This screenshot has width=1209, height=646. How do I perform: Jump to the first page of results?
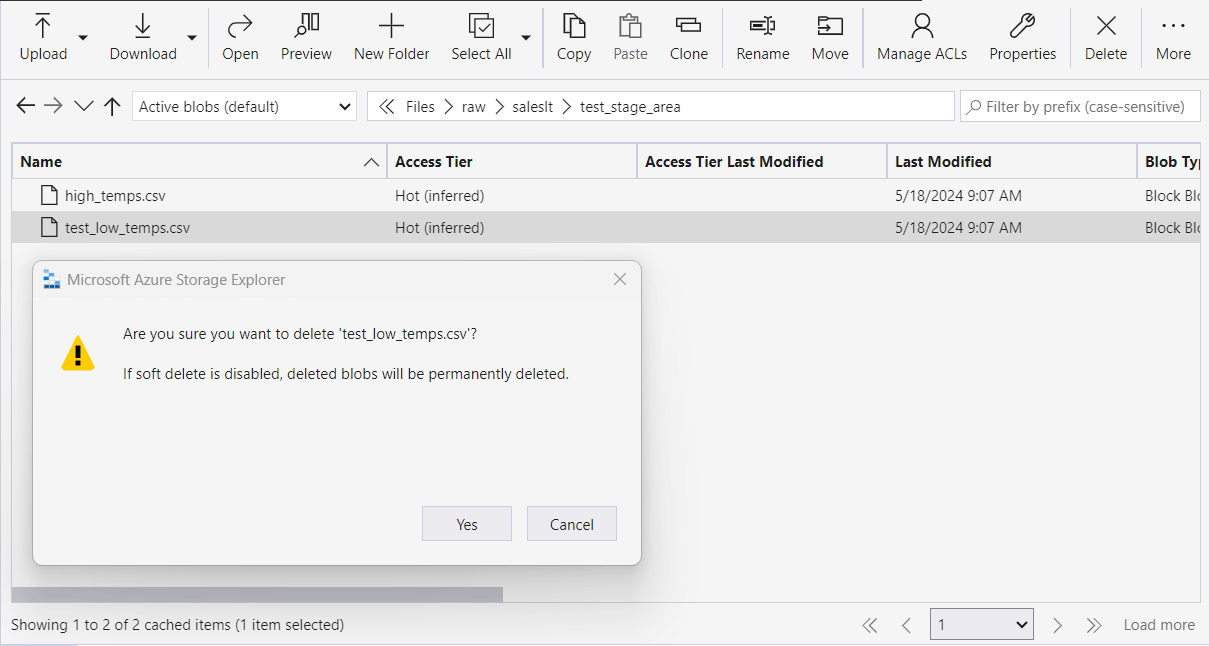(x=870, y=625)
